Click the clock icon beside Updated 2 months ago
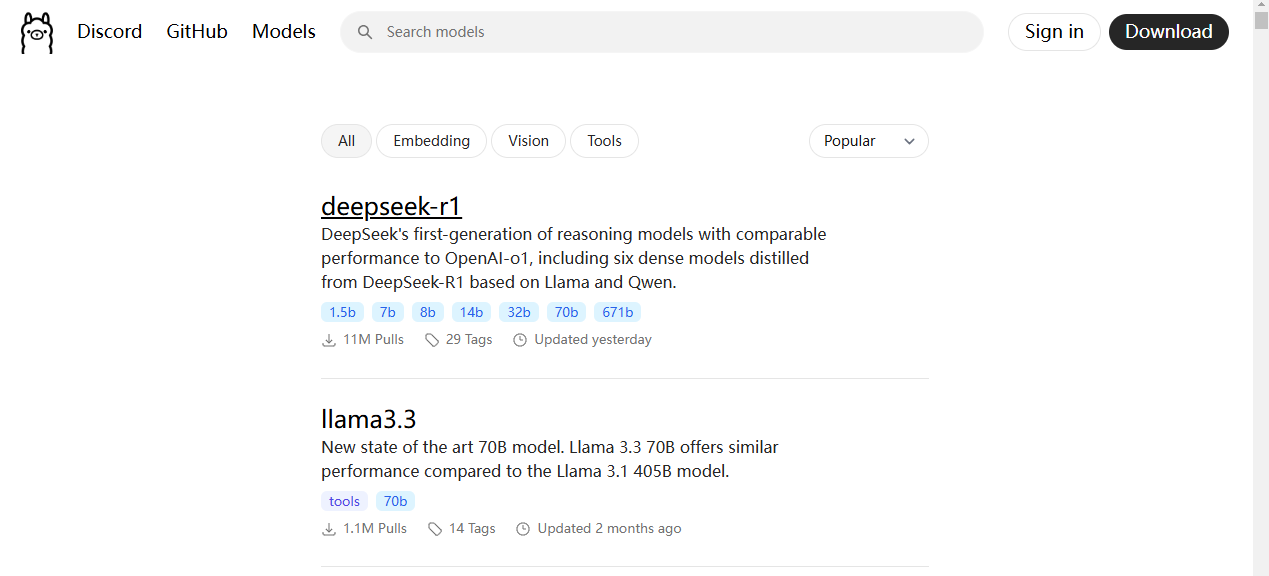 (523, 529)
